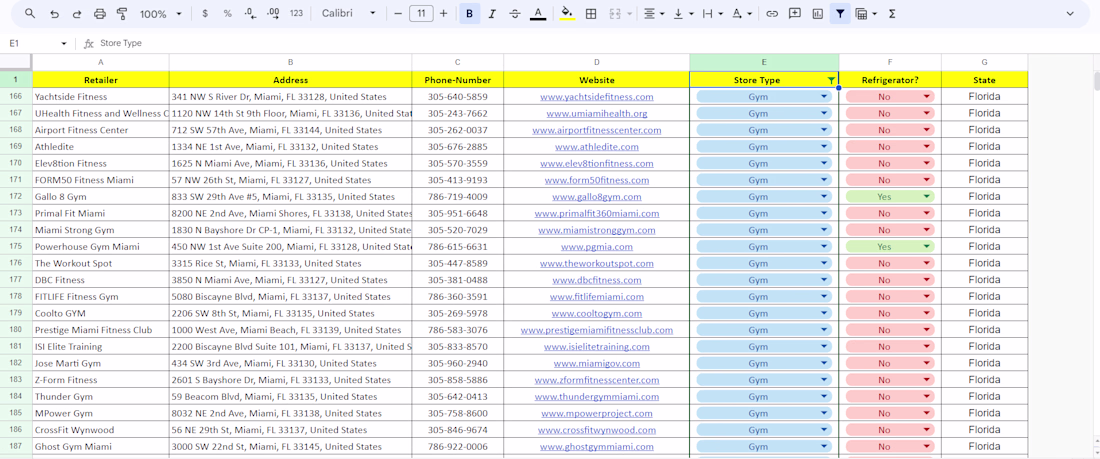Open the horizontal align dropdown
The height and width of the screenshot is (459, 1100).
pos(652,13)
